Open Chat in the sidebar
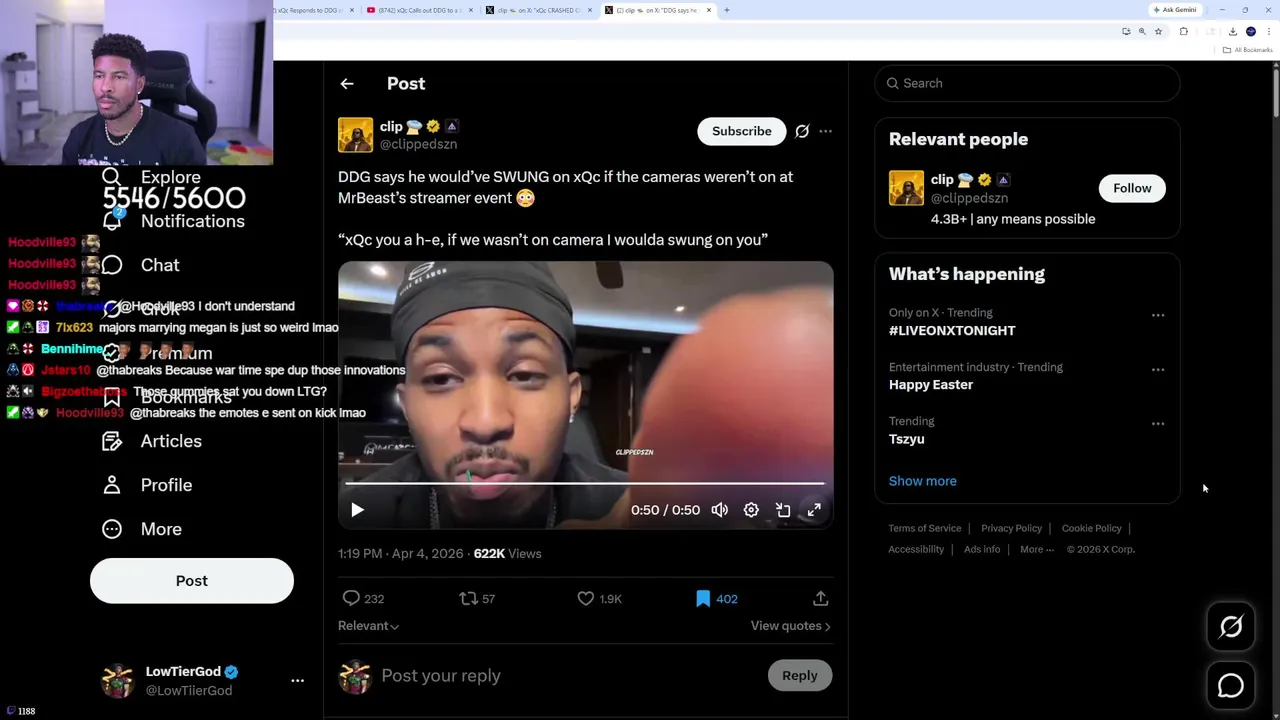Screen dimensions: 1280x720 coord(141,265)
